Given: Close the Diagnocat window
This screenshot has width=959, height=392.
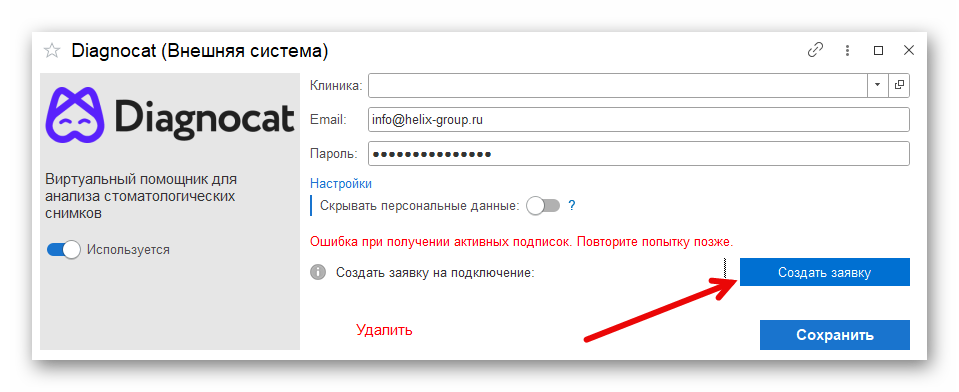Looking at the screenshot, I should [909, 50].
